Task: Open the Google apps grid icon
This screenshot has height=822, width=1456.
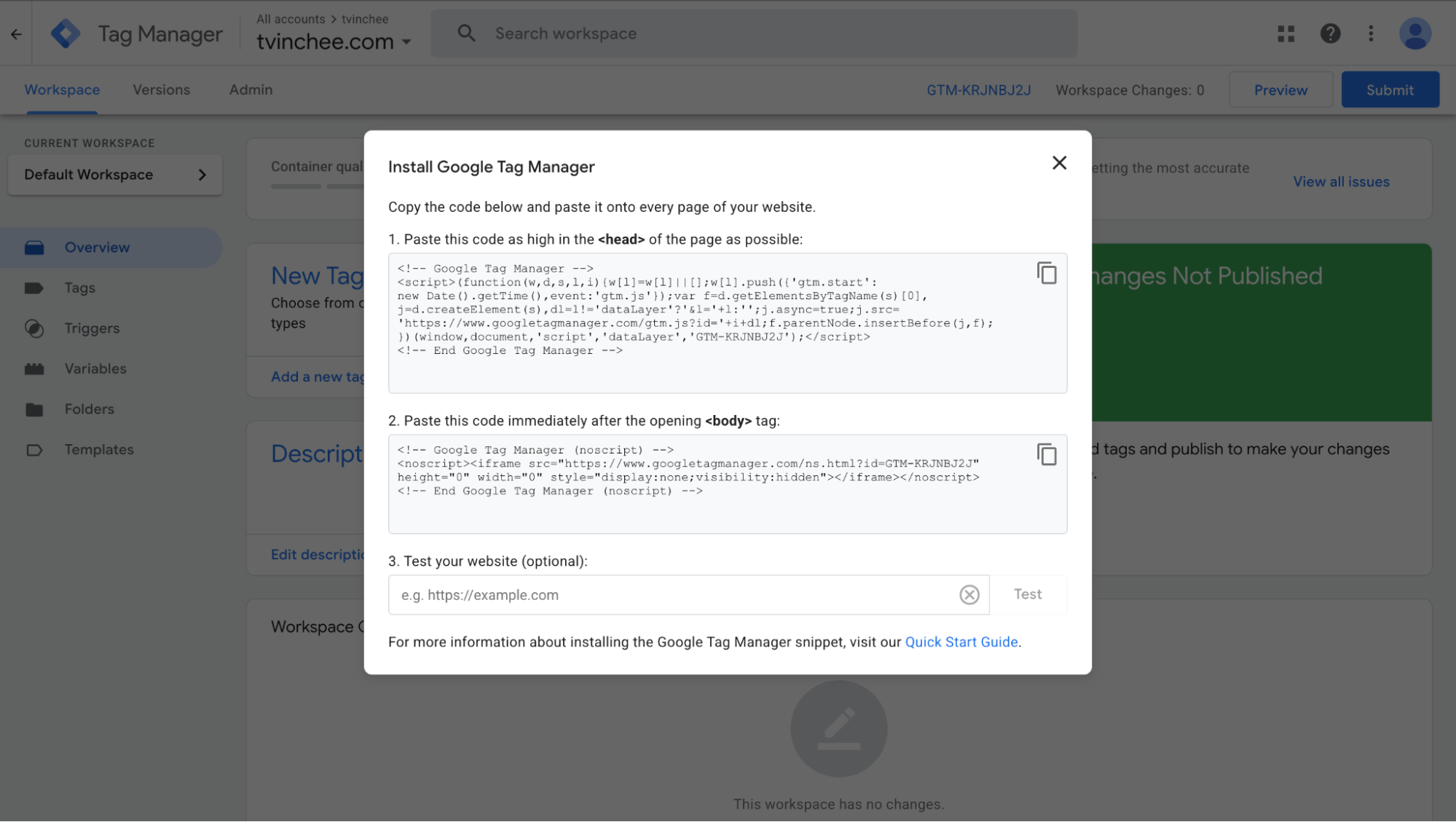Action: 1286,33
